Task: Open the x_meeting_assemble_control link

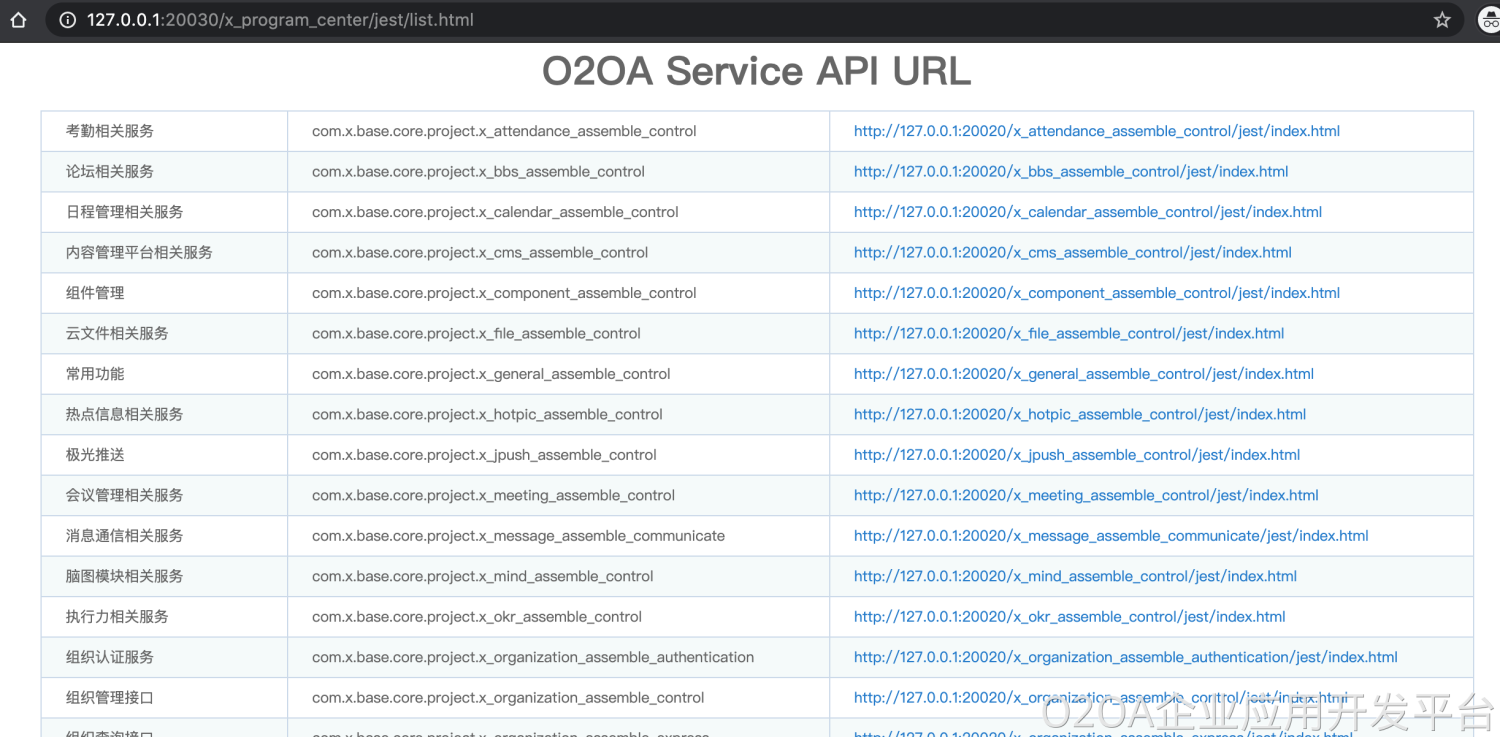Action: (1085, 496)
